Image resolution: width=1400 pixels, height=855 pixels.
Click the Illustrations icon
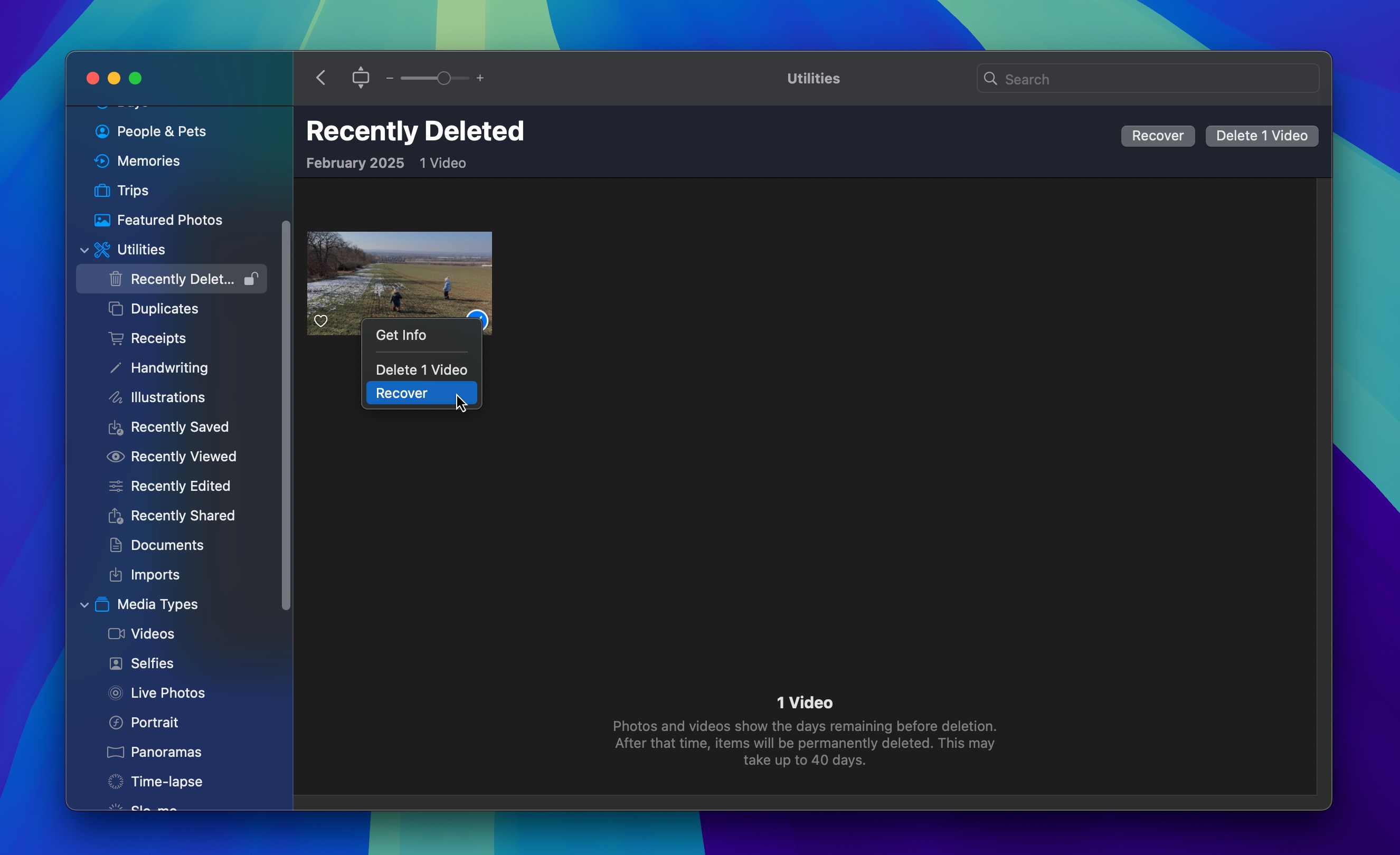click(115, 397)
